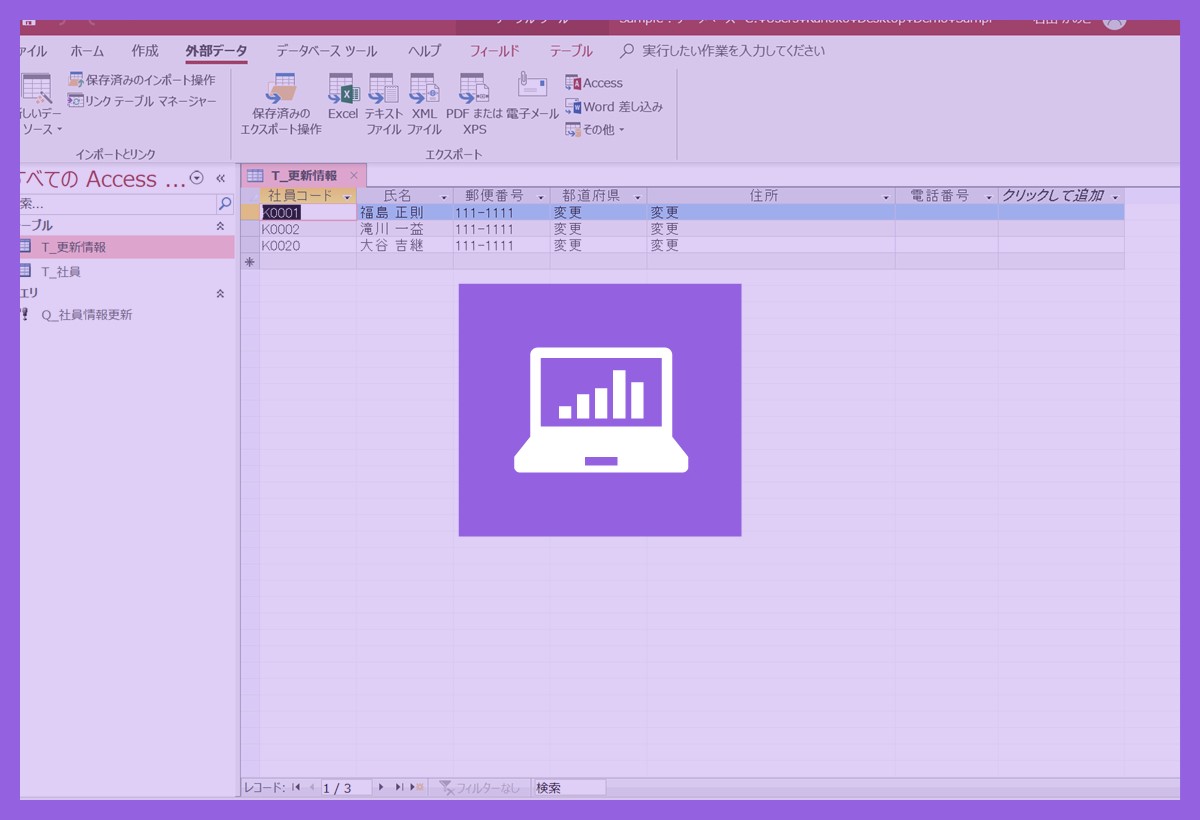This screenshot has height=820, width=1200.
Task: Export to a text file
Action: coord(383,98)
